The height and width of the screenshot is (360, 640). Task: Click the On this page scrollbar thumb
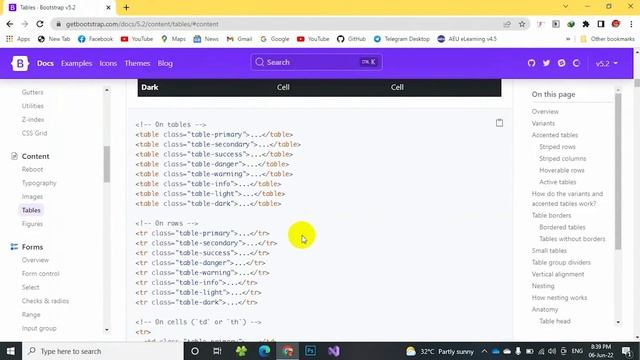[x=618, y=171]
